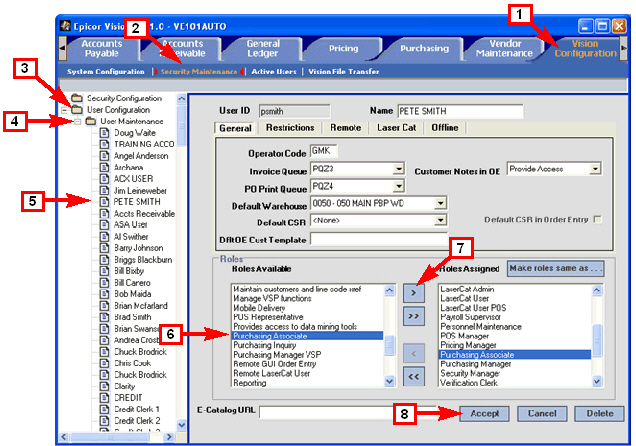Click the Roles Available list scrollbar thumb
Viewport: 636px width, 446px height.
pyautogui.click(x=389, y=345)
